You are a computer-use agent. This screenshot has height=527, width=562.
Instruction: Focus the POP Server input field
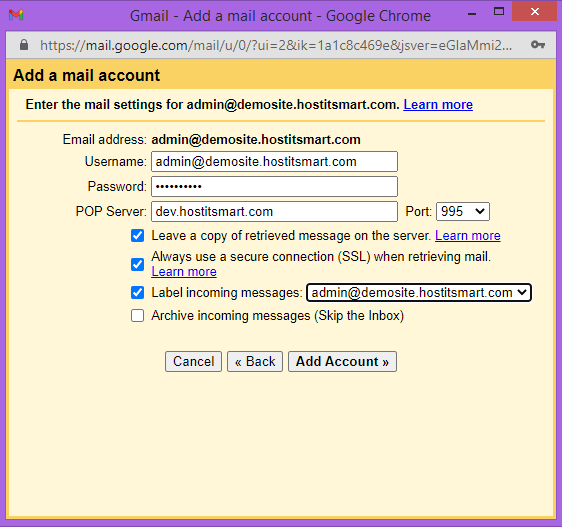pos(274,212)
